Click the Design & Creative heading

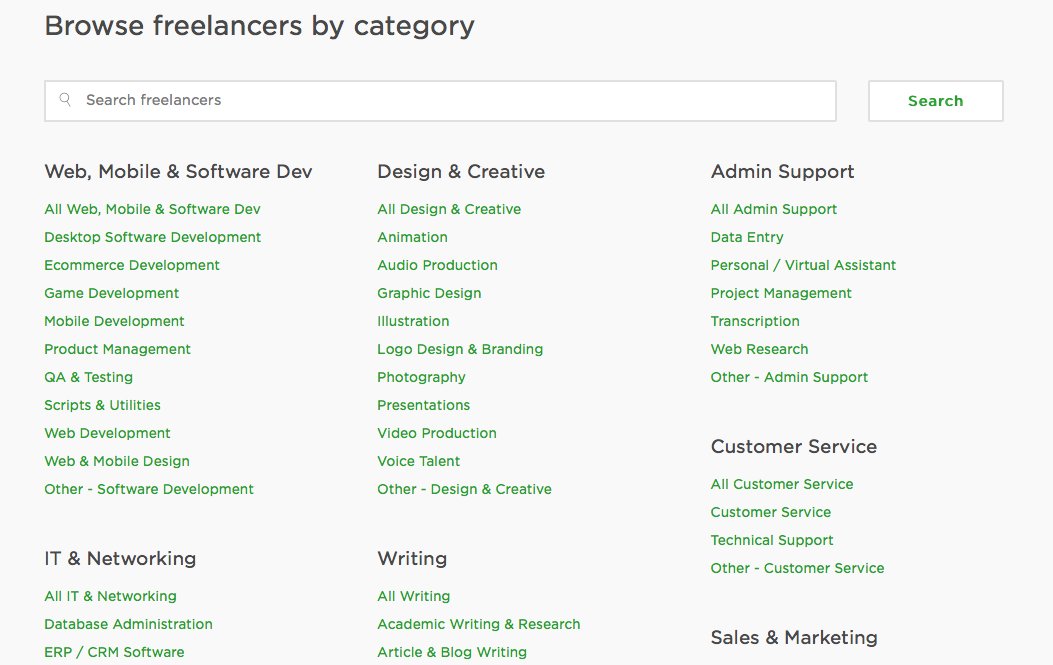461,171
